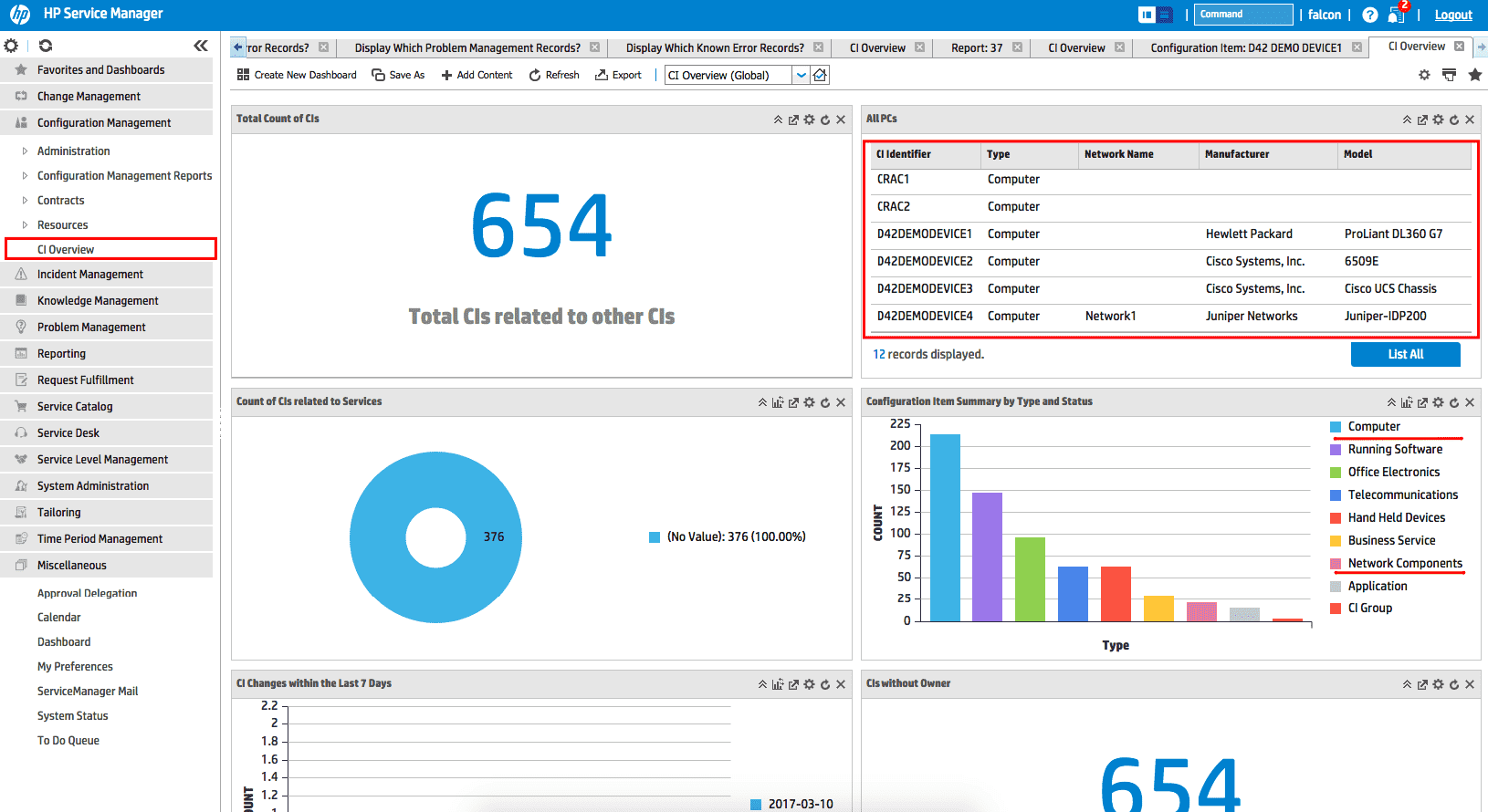
Task: Click the List All button
Action: (1406, 354)
